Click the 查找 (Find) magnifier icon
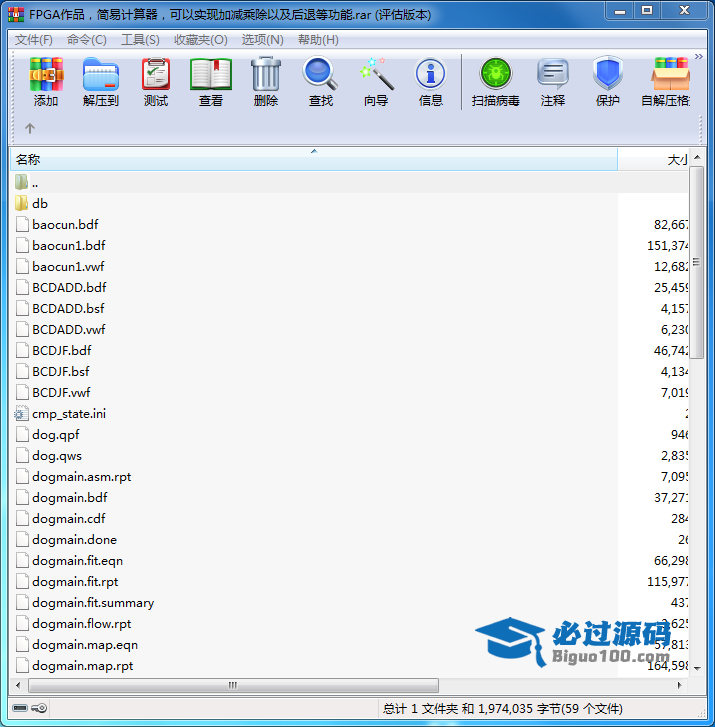715x727 pixels. 320,73
